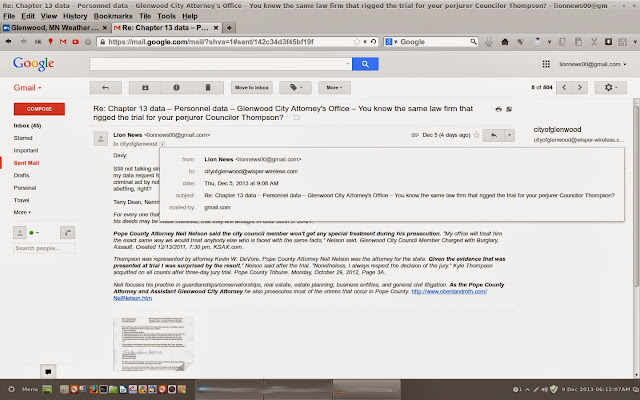Open the downloads arrow icon
This screenshot has height=400, width=640.
pyautogui.click(x=489, y=42)
